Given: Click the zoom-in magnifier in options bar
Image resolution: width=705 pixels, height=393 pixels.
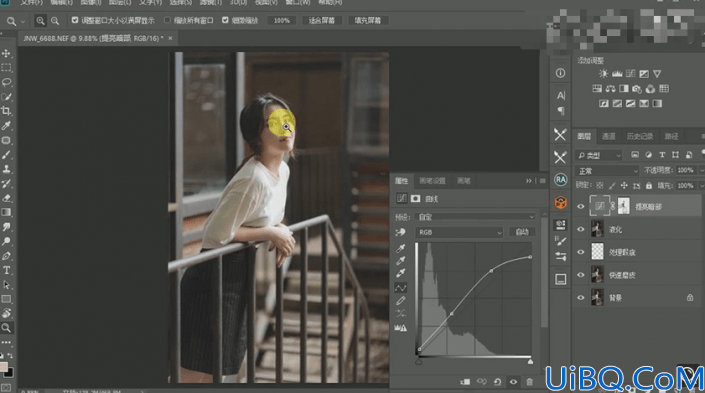Looking at the screenshot, I should click(x=40, y=21).
